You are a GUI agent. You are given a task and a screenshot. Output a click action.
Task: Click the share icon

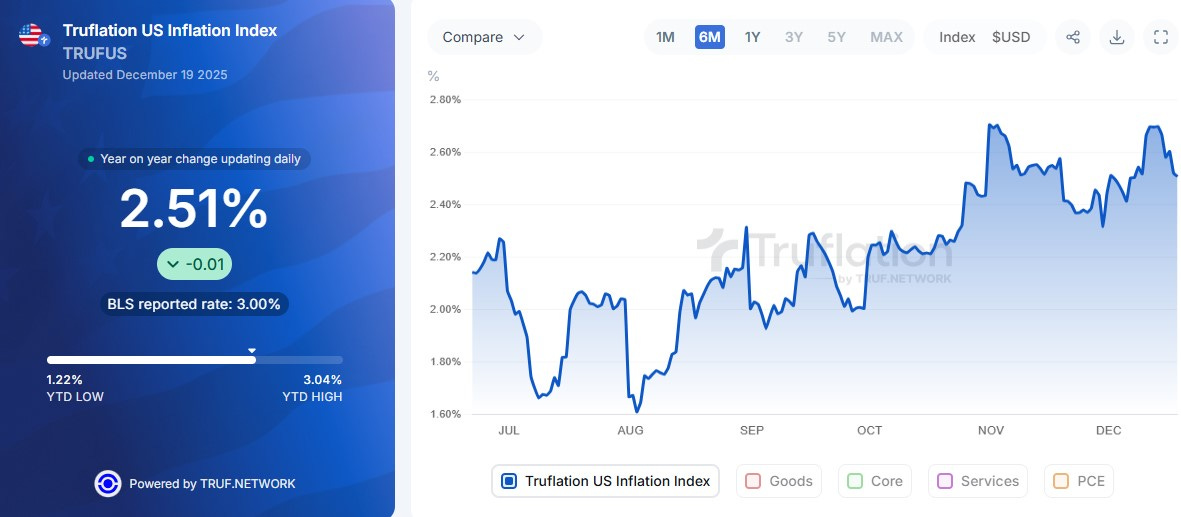[1073, 37]
